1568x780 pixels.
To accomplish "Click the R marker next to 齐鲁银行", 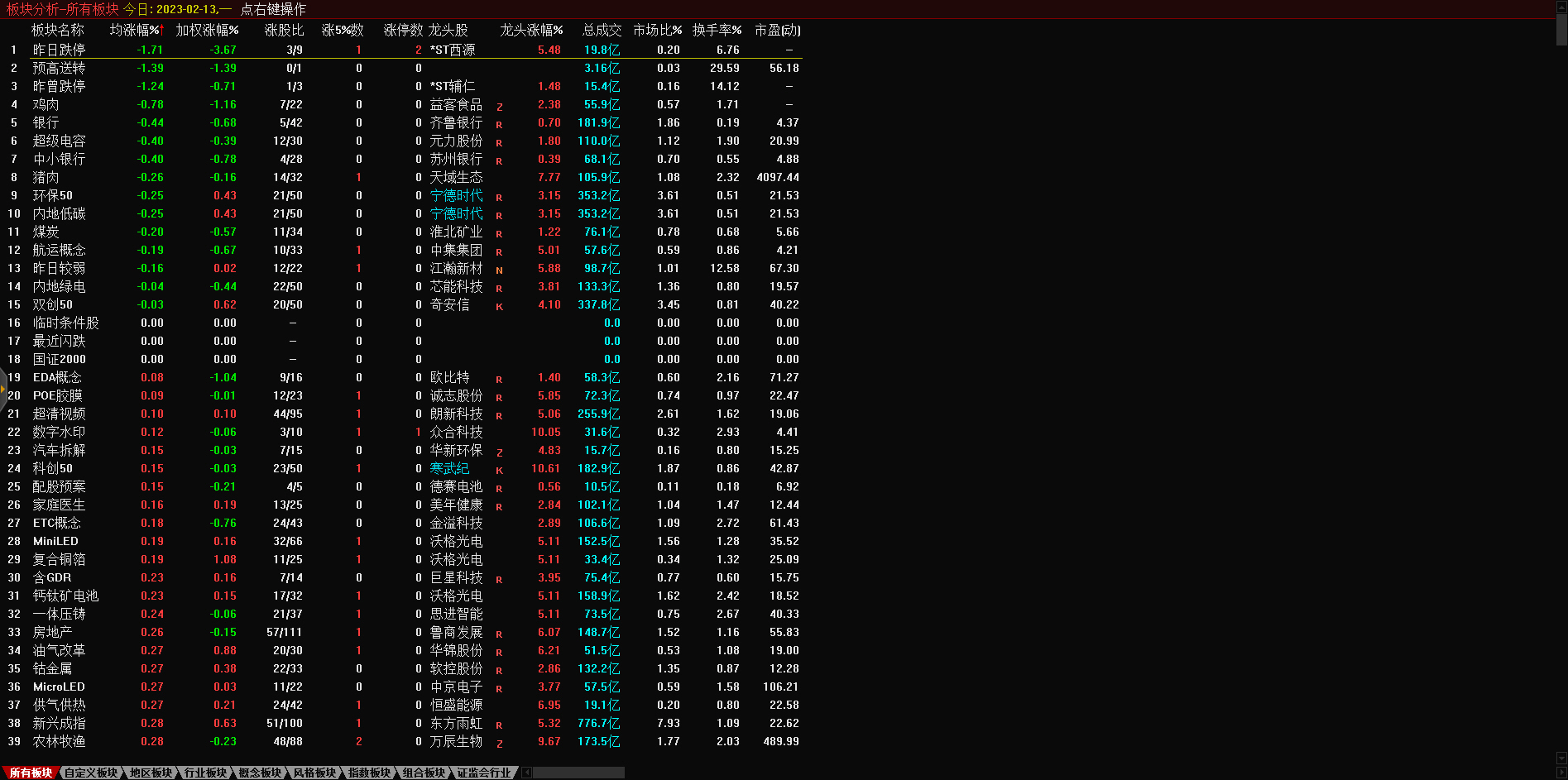I will (499, 125).
